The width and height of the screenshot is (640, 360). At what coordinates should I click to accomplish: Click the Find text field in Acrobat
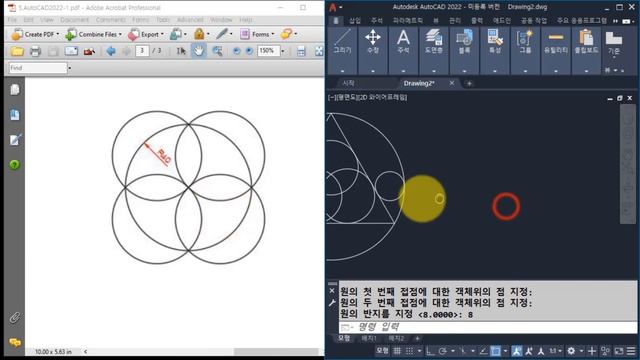pyautogui.click(x=38, y=68)
